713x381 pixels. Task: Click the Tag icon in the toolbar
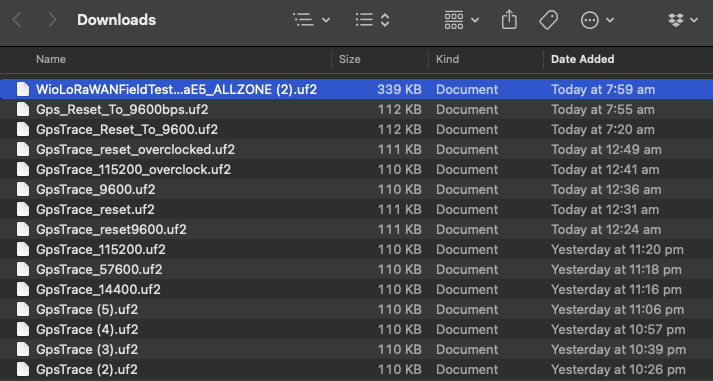point(548,20)
